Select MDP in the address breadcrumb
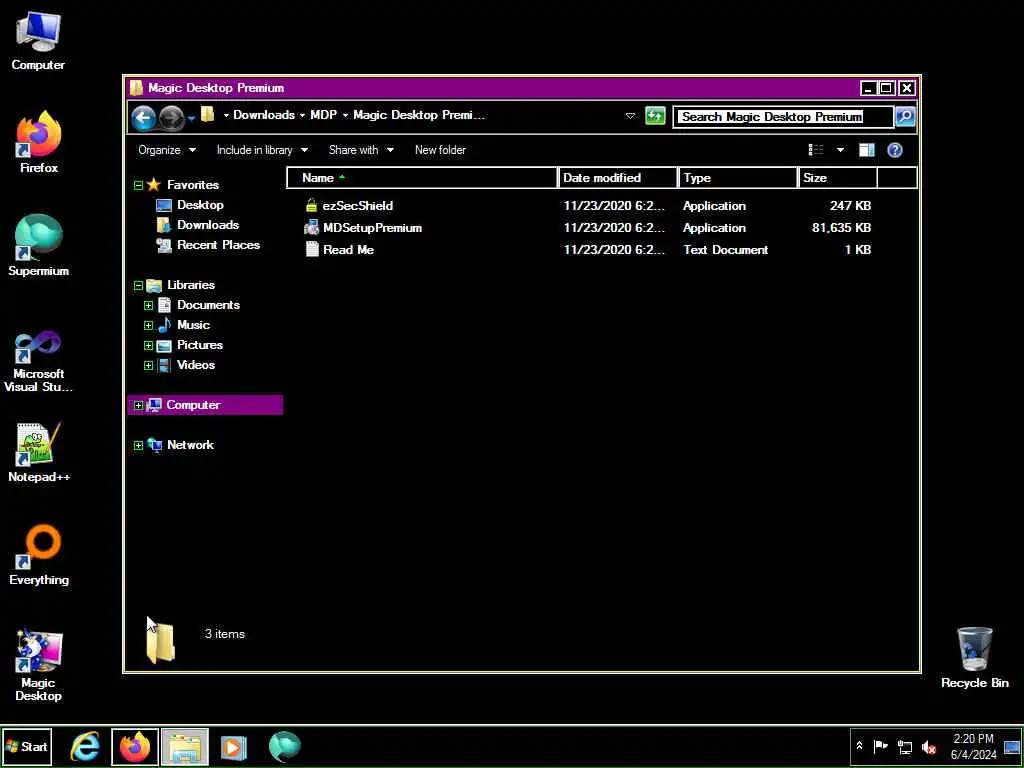 pos(323,115)
